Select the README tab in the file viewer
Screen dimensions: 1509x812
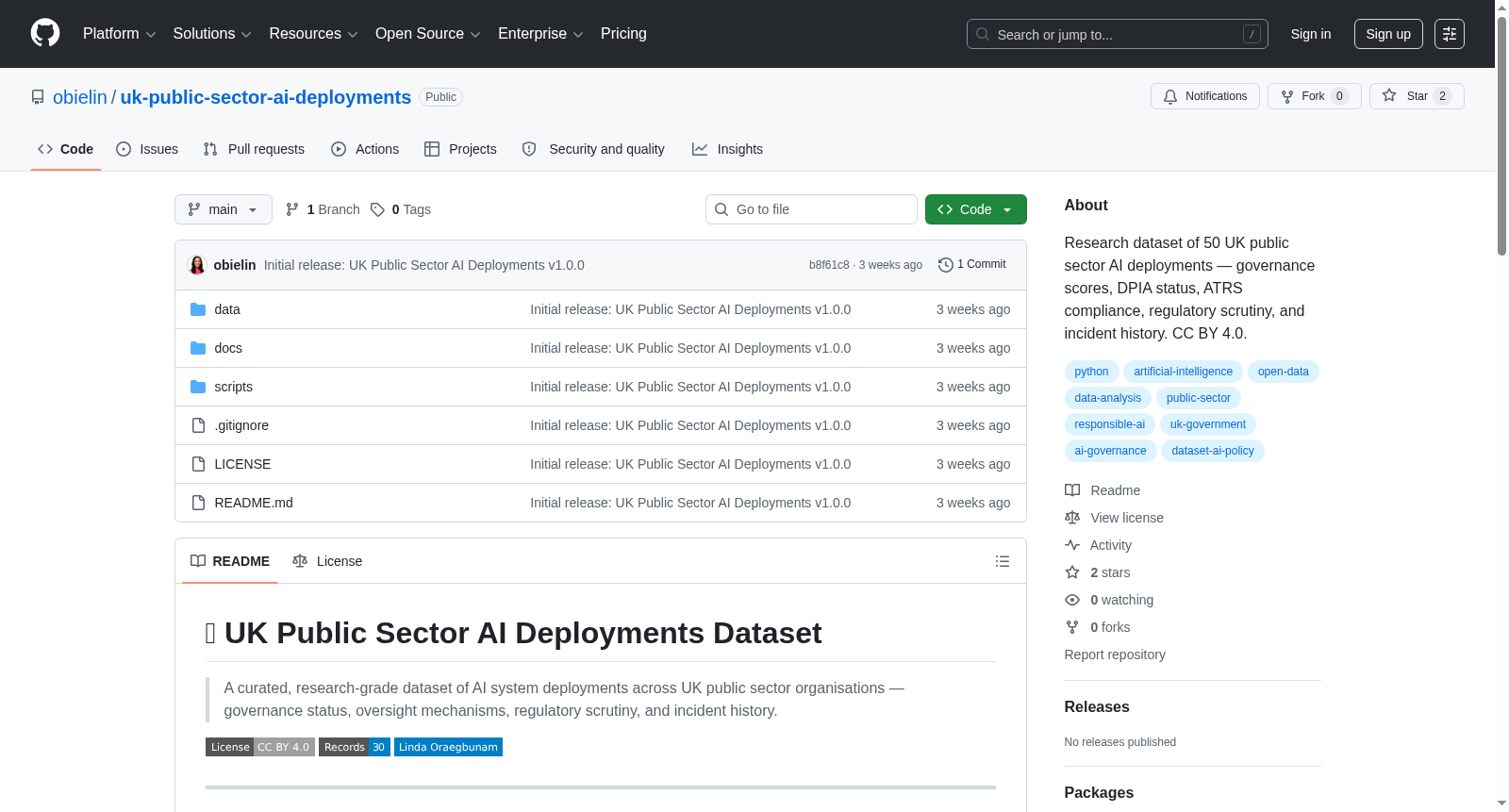coord(230,561)
